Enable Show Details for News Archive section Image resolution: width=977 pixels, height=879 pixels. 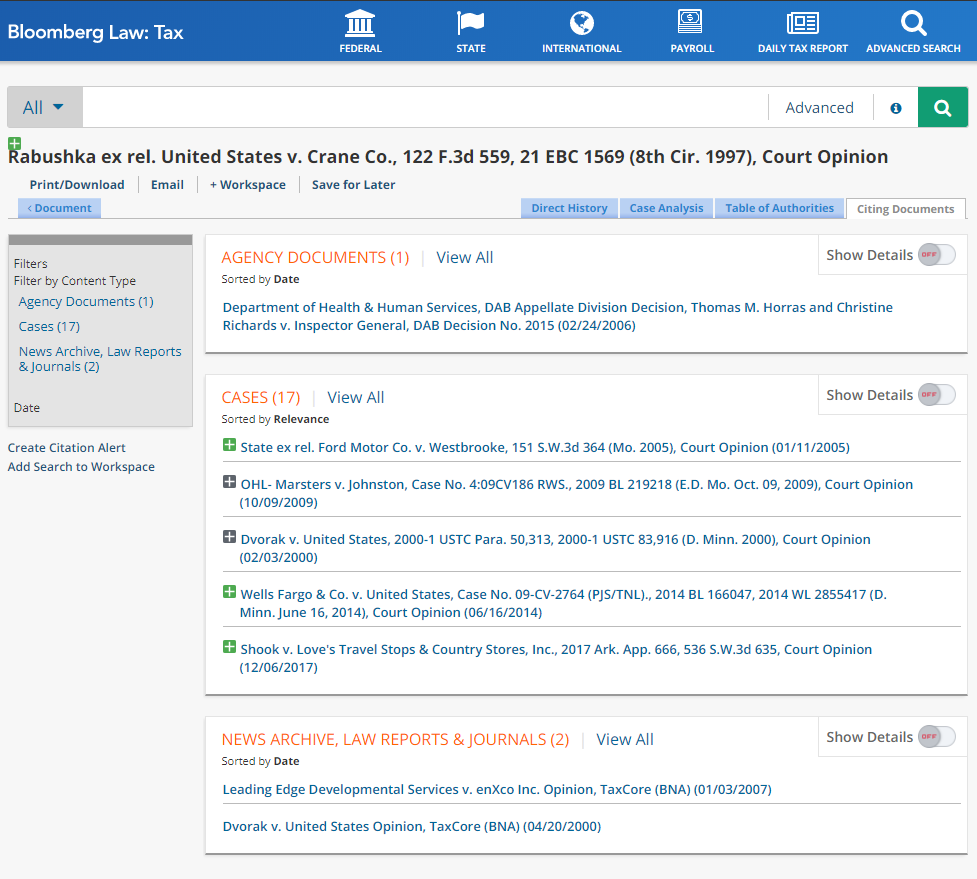pyautogui.click(x=936, y=737)
